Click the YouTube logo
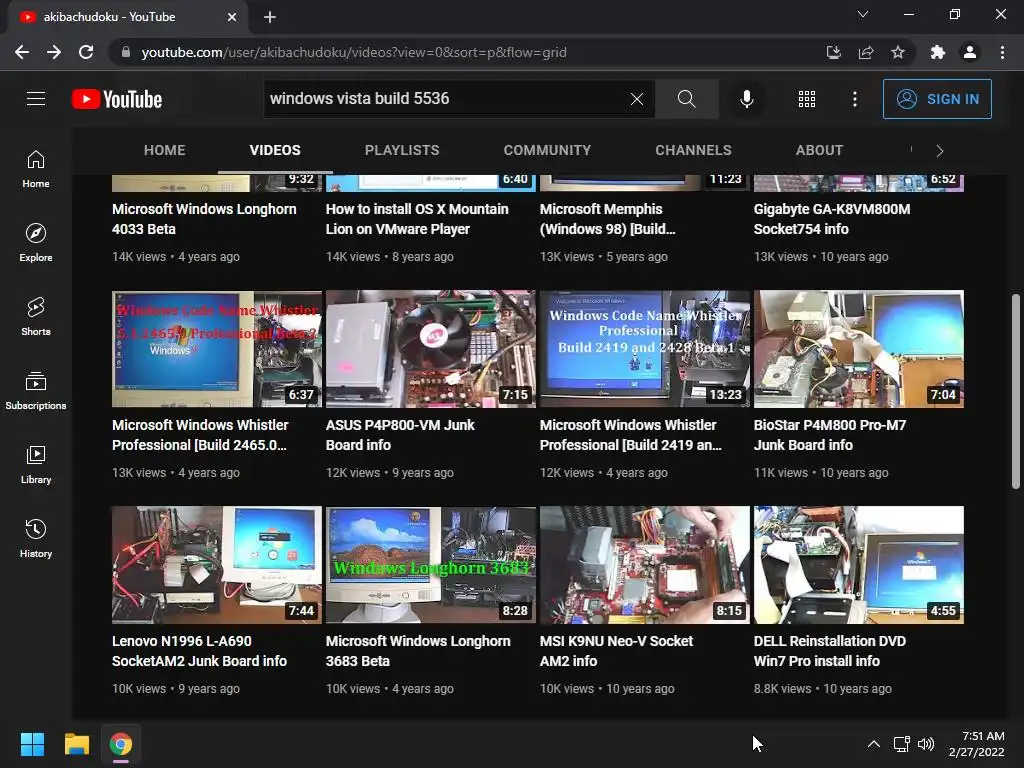The height and width of the screenshot is (768, 1024). click(117, 99)
